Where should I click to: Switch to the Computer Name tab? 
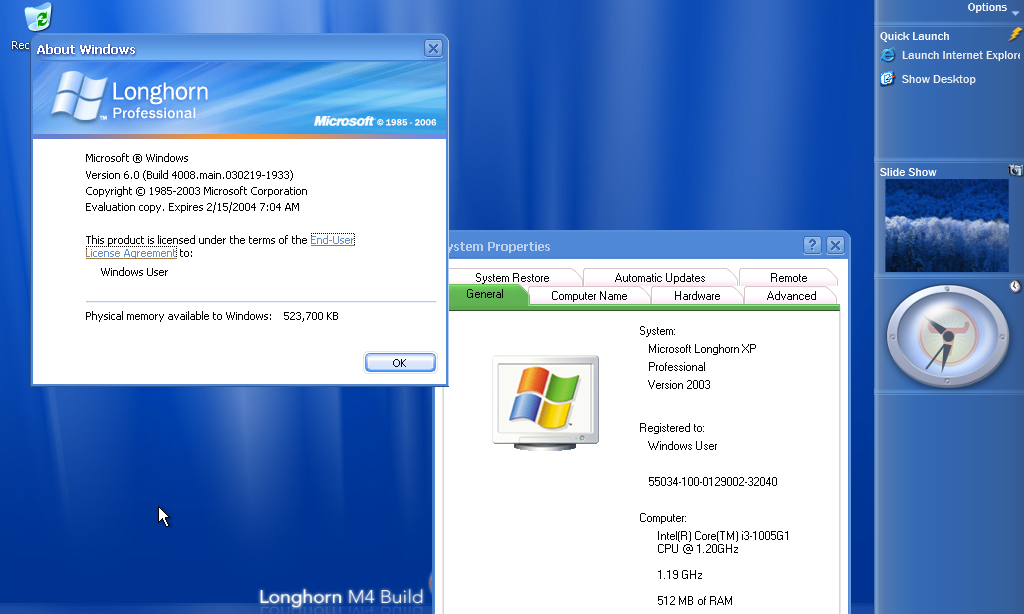[589, 296]
